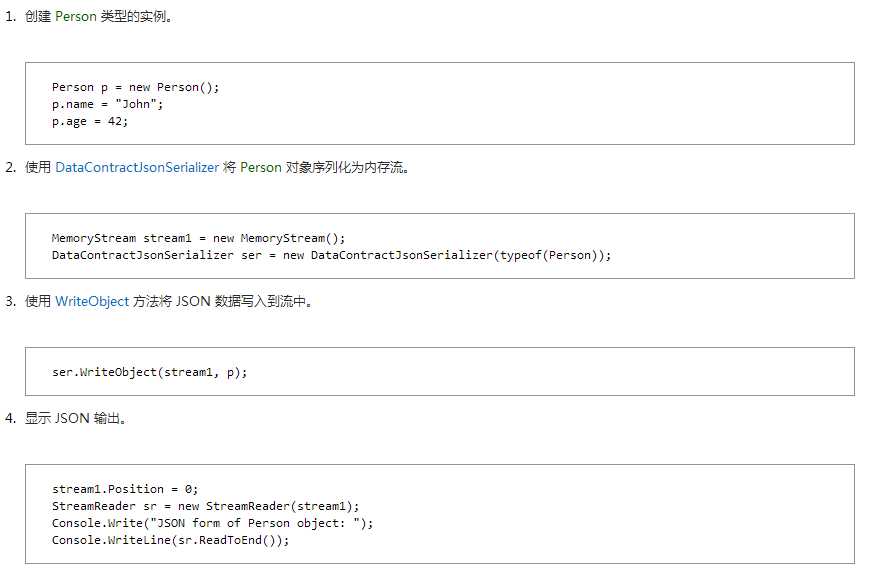Click the MemoryStream stream1 declaration line
Viewport: 874px width, 575px height.
tap(198, 238)
